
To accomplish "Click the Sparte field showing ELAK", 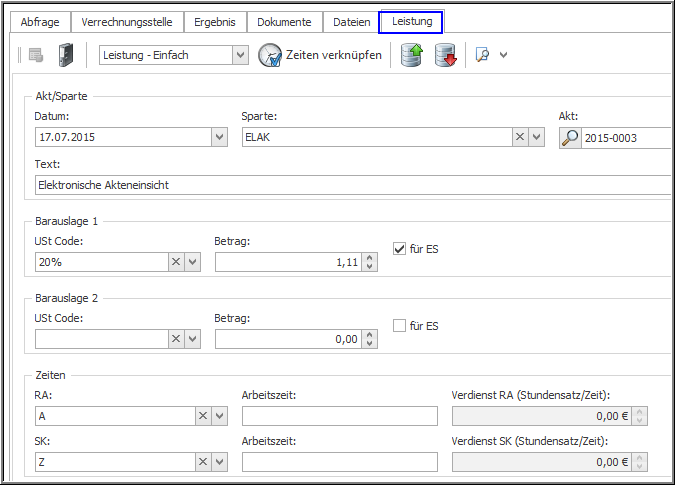I will click(377, 137).
